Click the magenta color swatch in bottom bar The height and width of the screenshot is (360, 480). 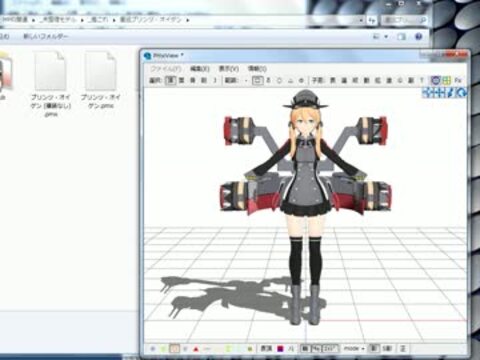click(280, 349)
